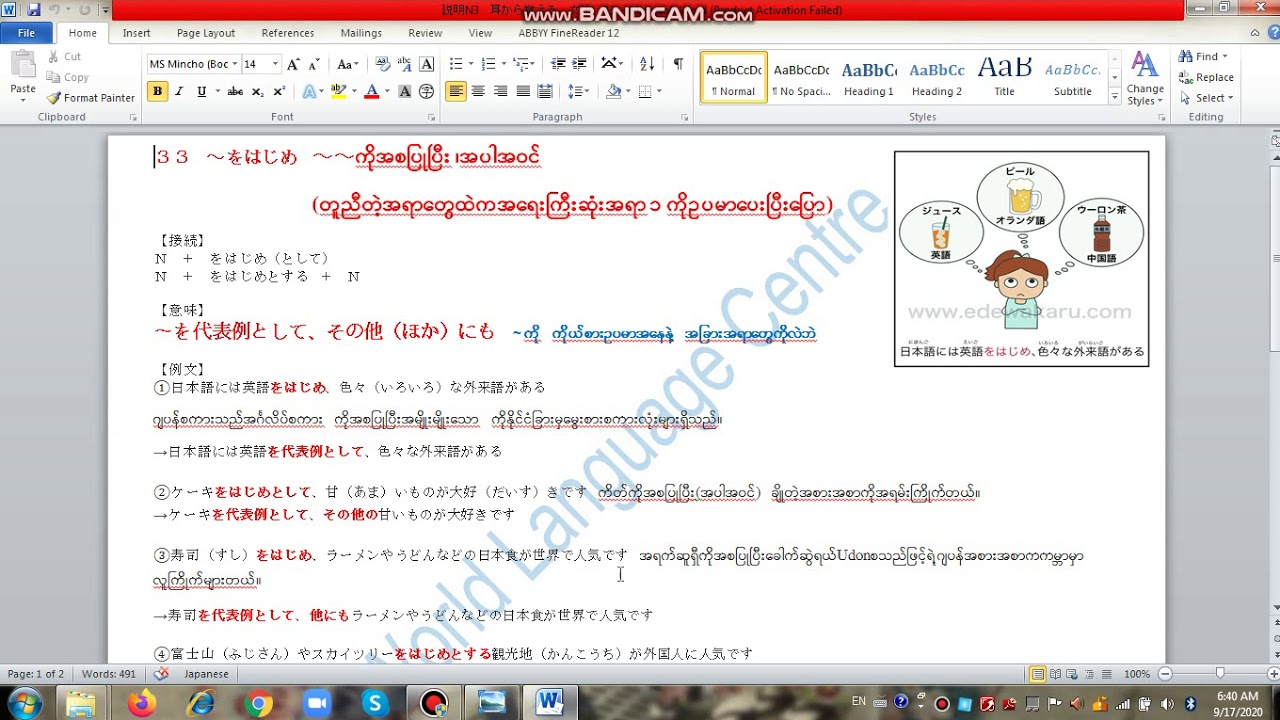Open Borders dropdown arrow
The width and height of the screenshot is (1280, 720).
(x=658, y=91)
